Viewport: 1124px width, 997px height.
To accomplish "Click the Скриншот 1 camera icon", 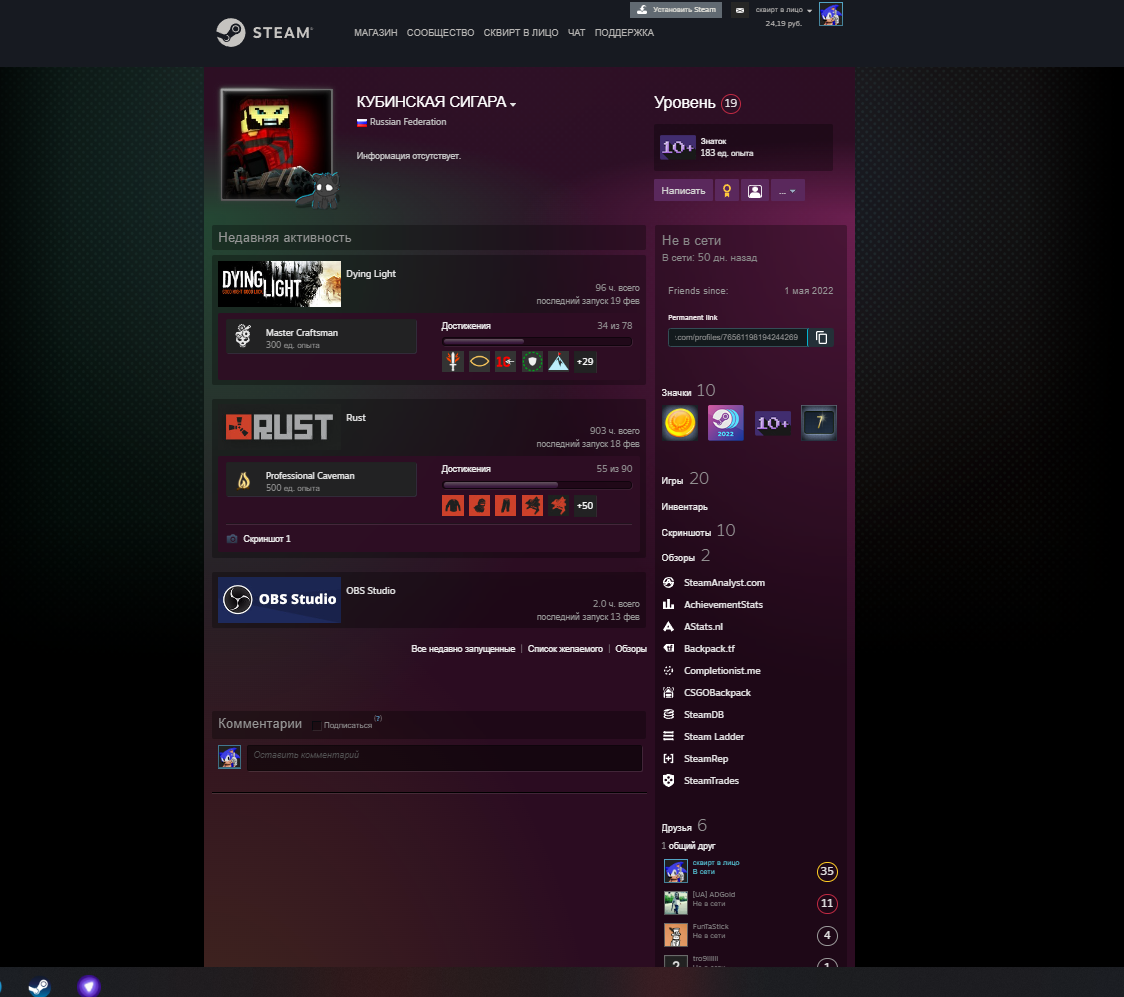I will tap(232, 539).
